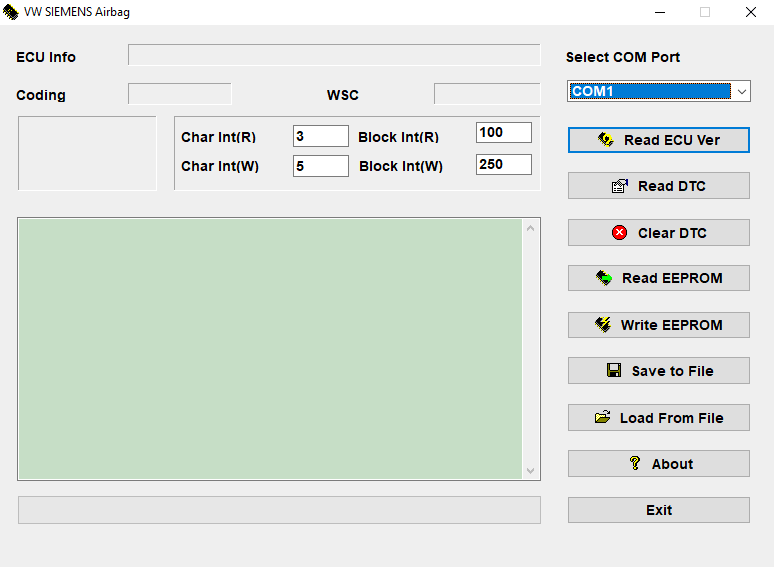Click the app chip icon in title bar
The image size is (774, 567).
[10, 12]
